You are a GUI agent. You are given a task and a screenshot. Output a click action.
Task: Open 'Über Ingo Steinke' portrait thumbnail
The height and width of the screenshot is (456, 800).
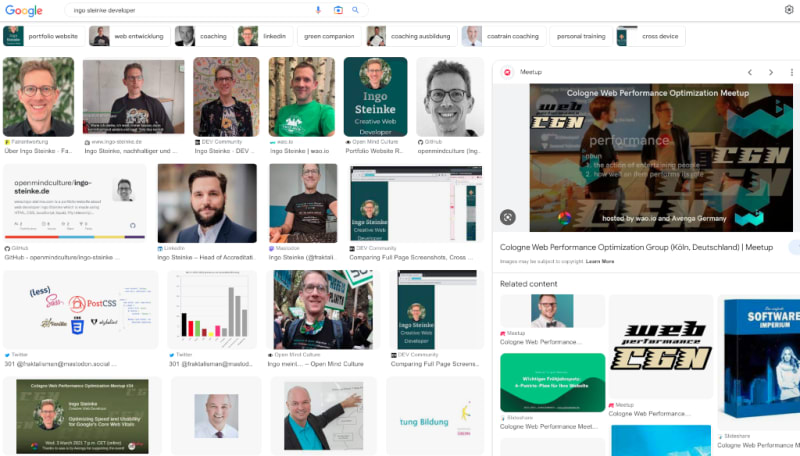point(38,96)
